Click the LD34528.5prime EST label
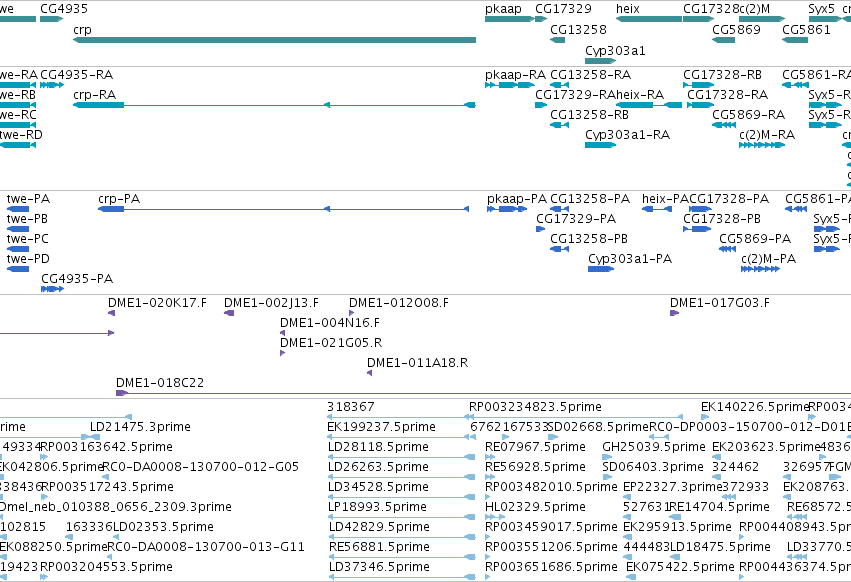The image size is (851, 582). click(x=378, y=487)
